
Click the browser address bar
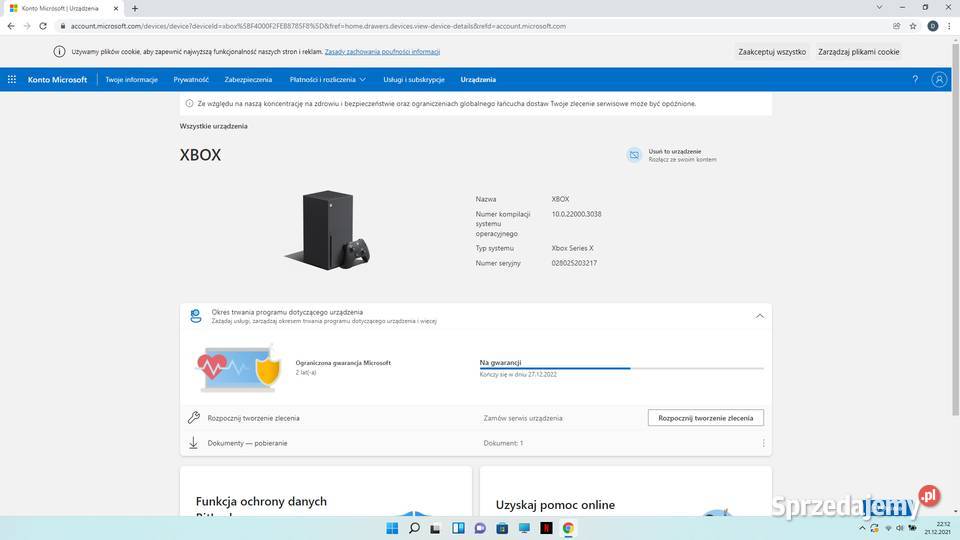coord(471,26)
